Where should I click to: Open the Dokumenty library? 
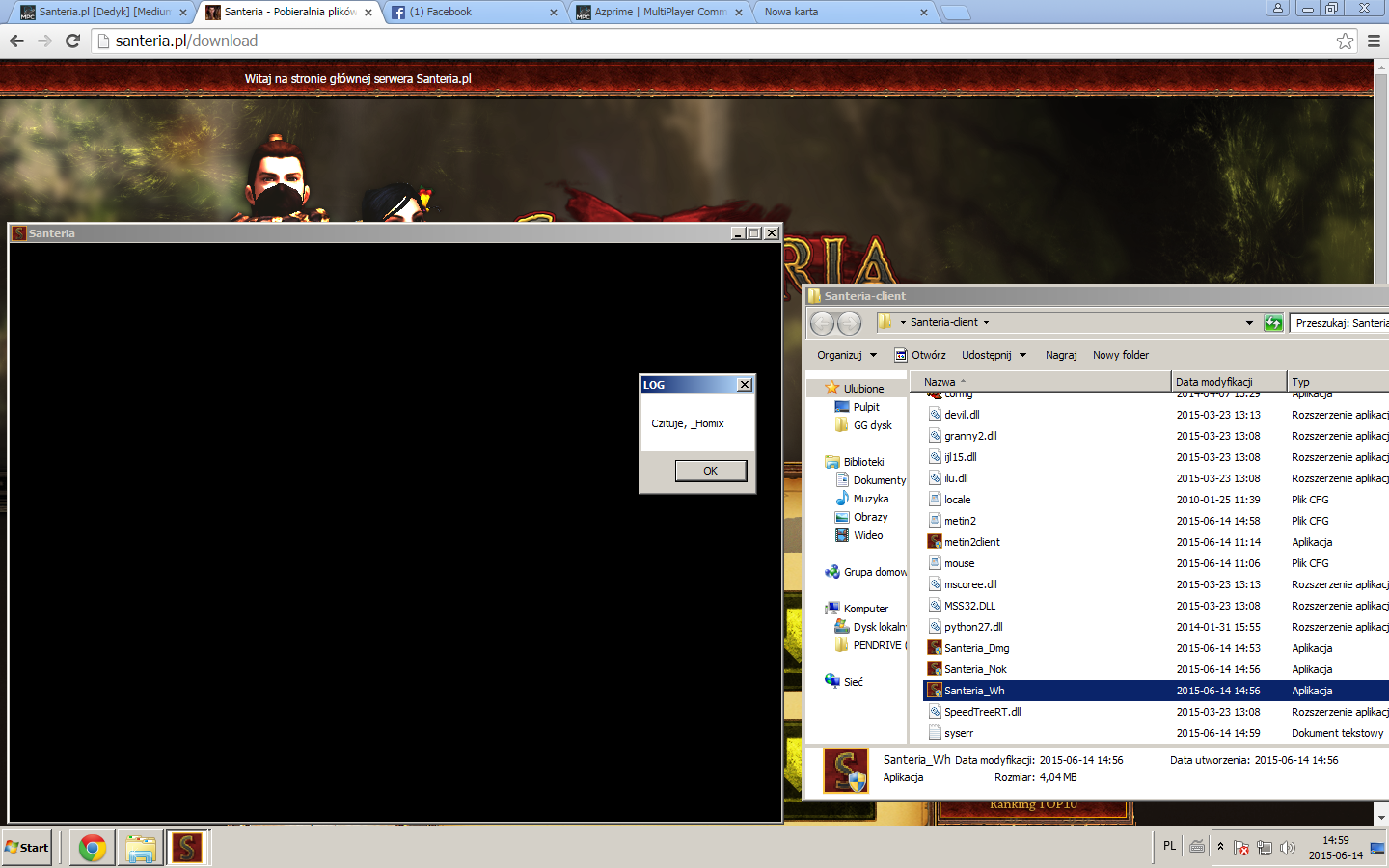pos(879,480)
